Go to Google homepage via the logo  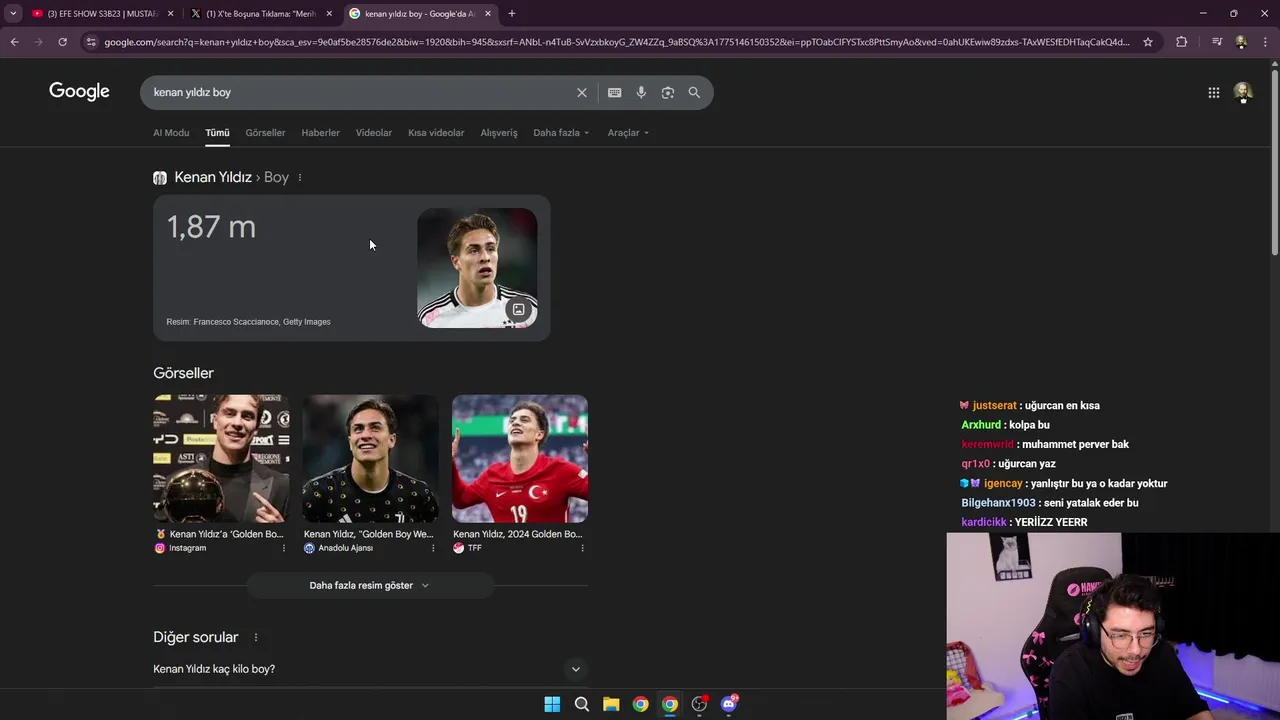click(x=79, y=91)
